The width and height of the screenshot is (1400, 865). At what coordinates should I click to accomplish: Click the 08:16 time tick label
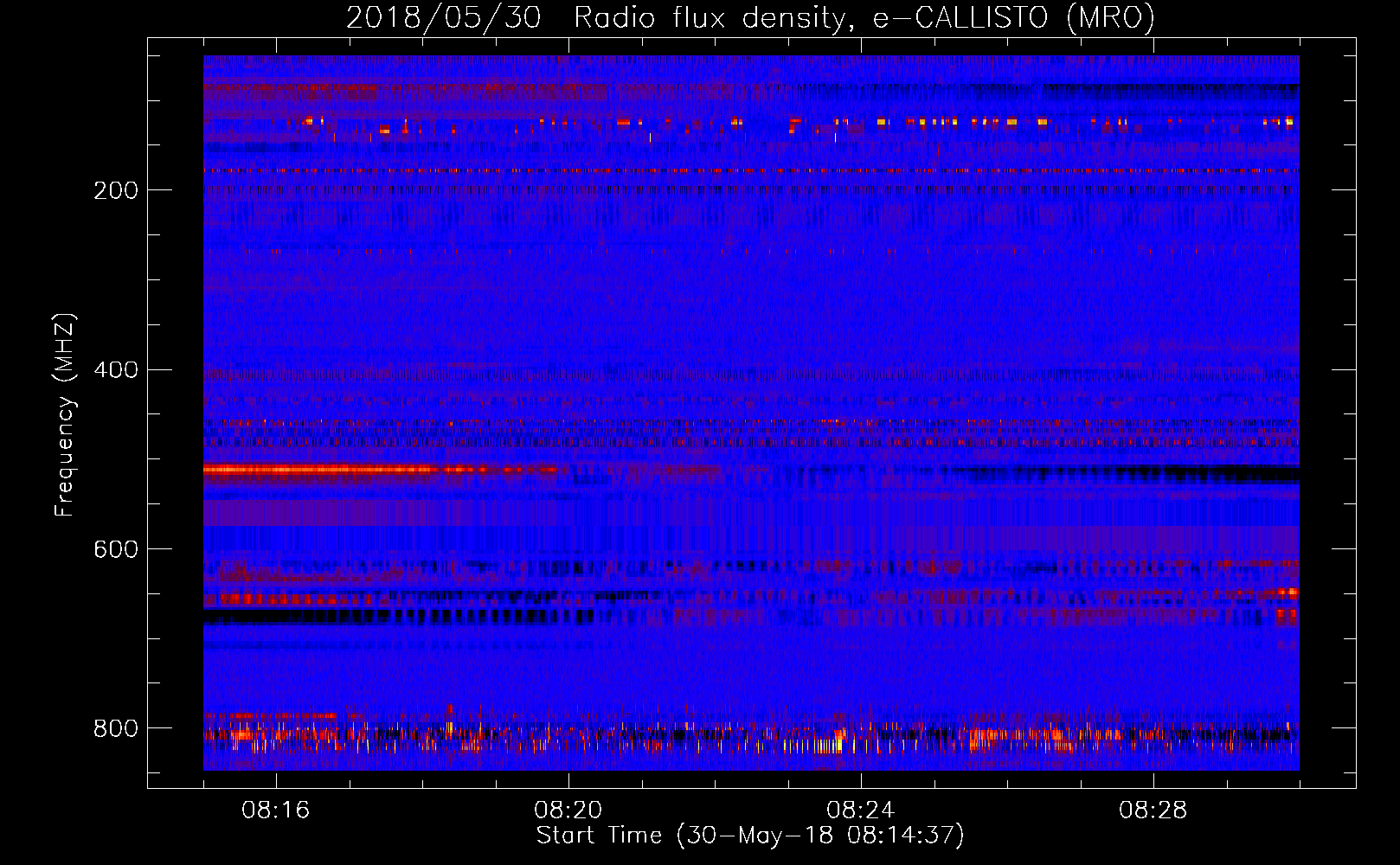tap(276, 811)
